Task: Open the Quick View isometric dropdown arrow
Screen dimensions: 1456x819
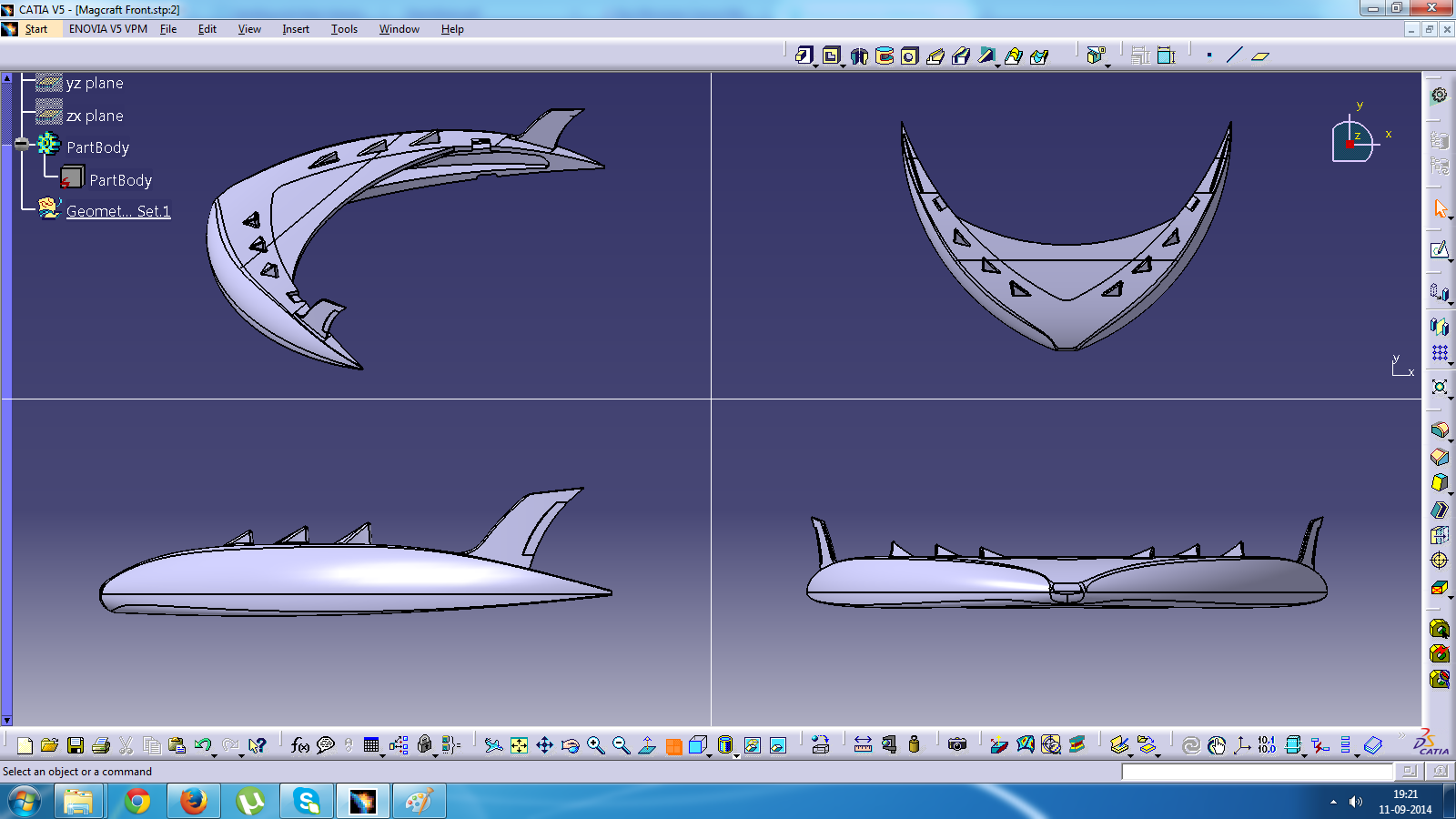Action: click(710, 755)
